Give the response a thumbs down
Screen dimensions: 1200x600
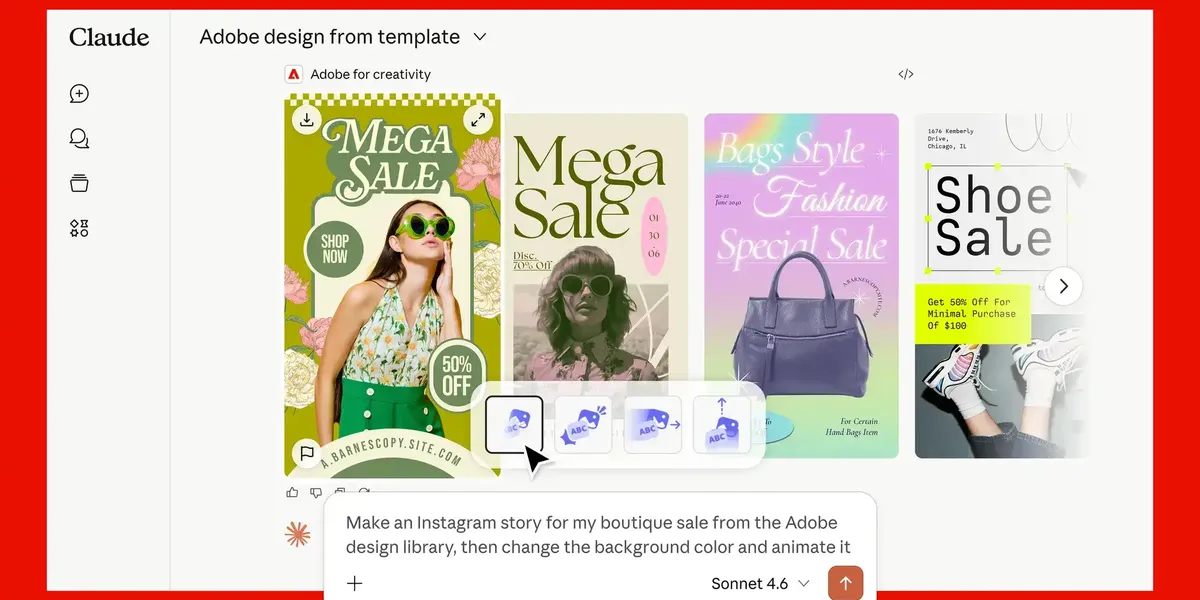coord(315,492)
